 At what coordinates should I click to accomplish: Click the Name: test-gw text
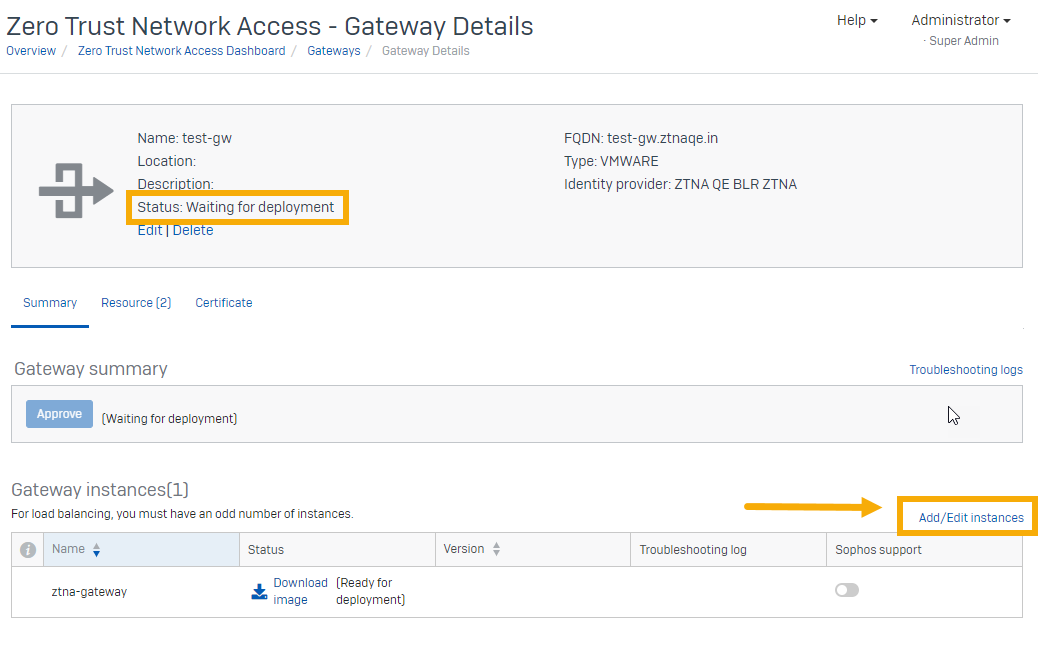[184, 139]
